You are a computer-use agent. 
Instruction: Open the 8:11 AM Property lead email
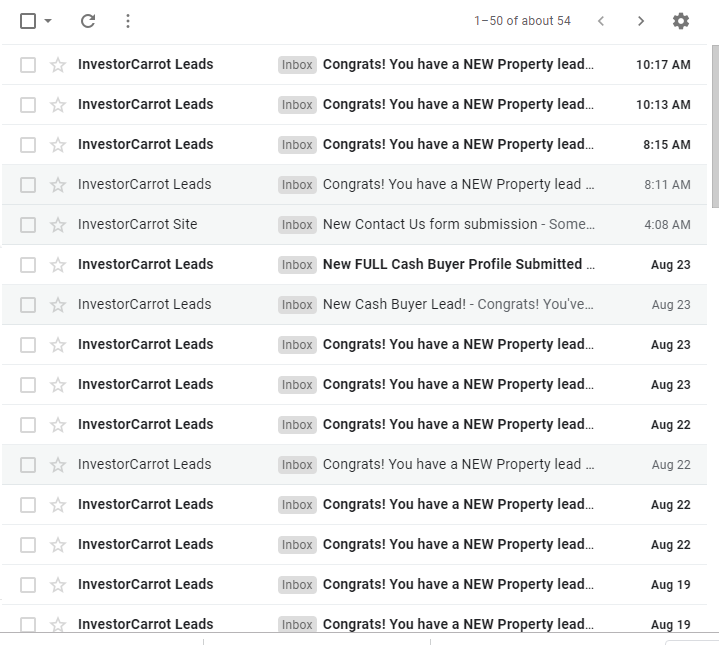coord(354,185)
